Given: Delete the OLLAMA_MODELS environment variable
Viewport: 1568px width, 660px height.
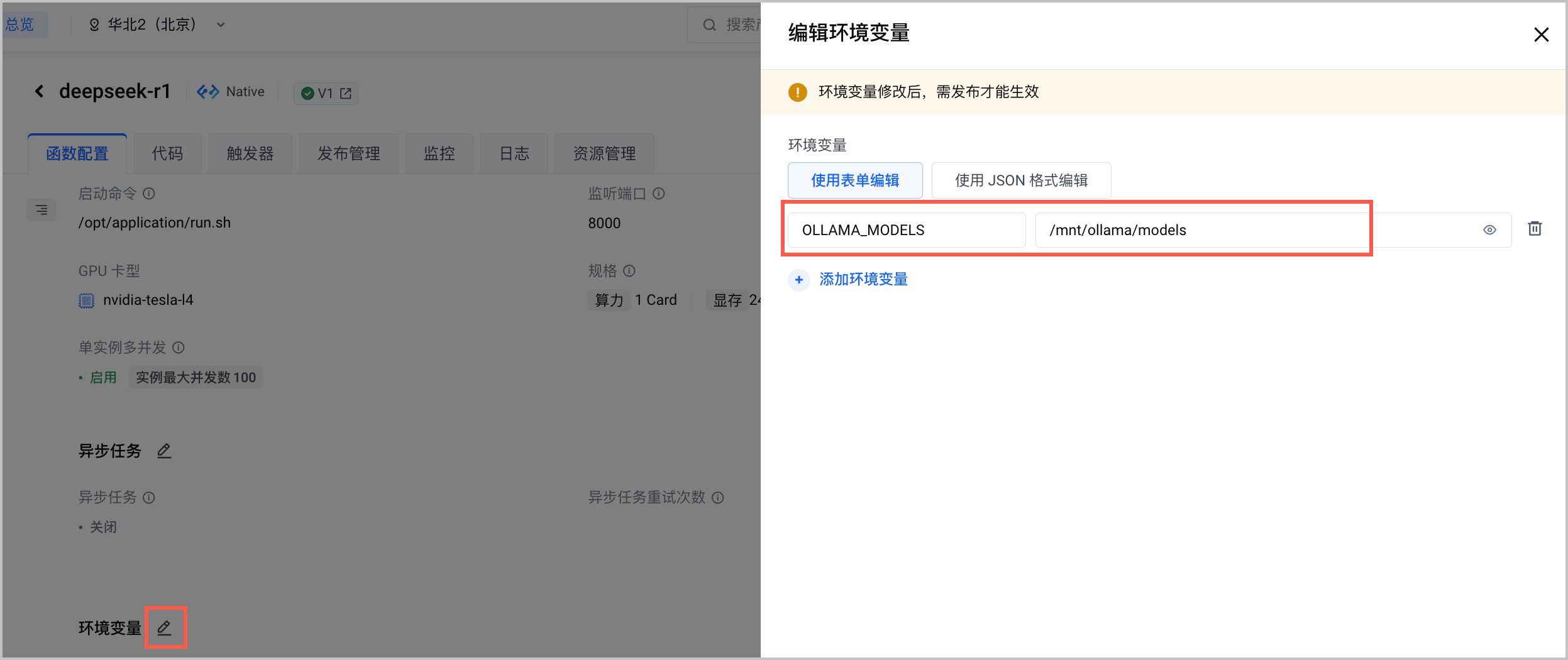Looking at the screenshot, I should (1535, 229).
